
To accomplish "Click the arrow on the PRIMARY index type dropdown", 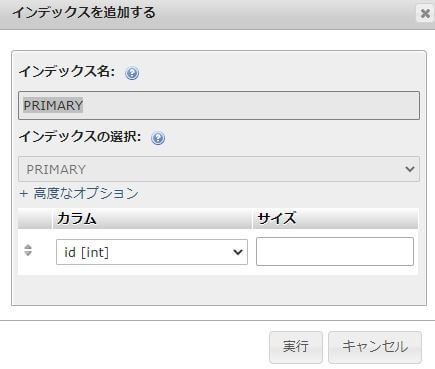I will coord(410,169).
